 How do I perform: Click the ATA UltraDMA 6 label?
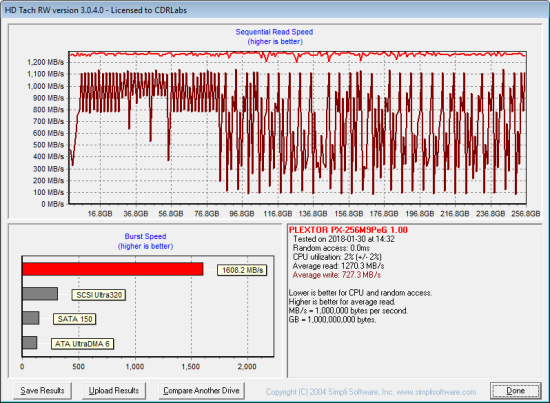point(82,344)
